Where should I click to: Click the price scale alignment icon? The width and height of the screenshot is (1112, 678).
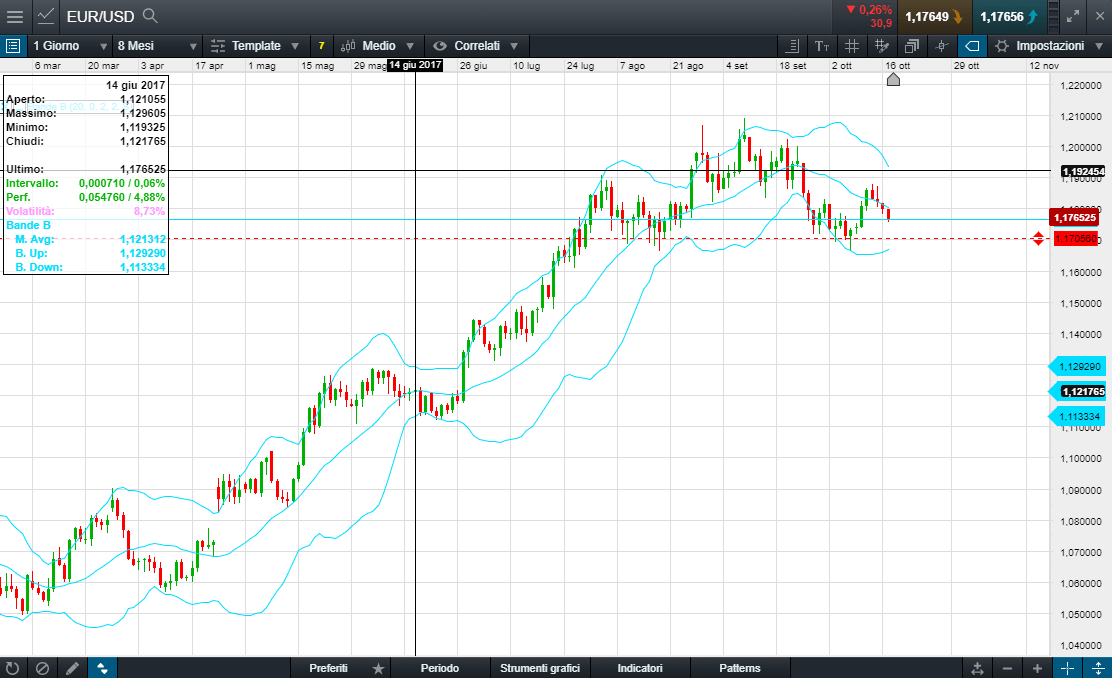coord(793,46)
